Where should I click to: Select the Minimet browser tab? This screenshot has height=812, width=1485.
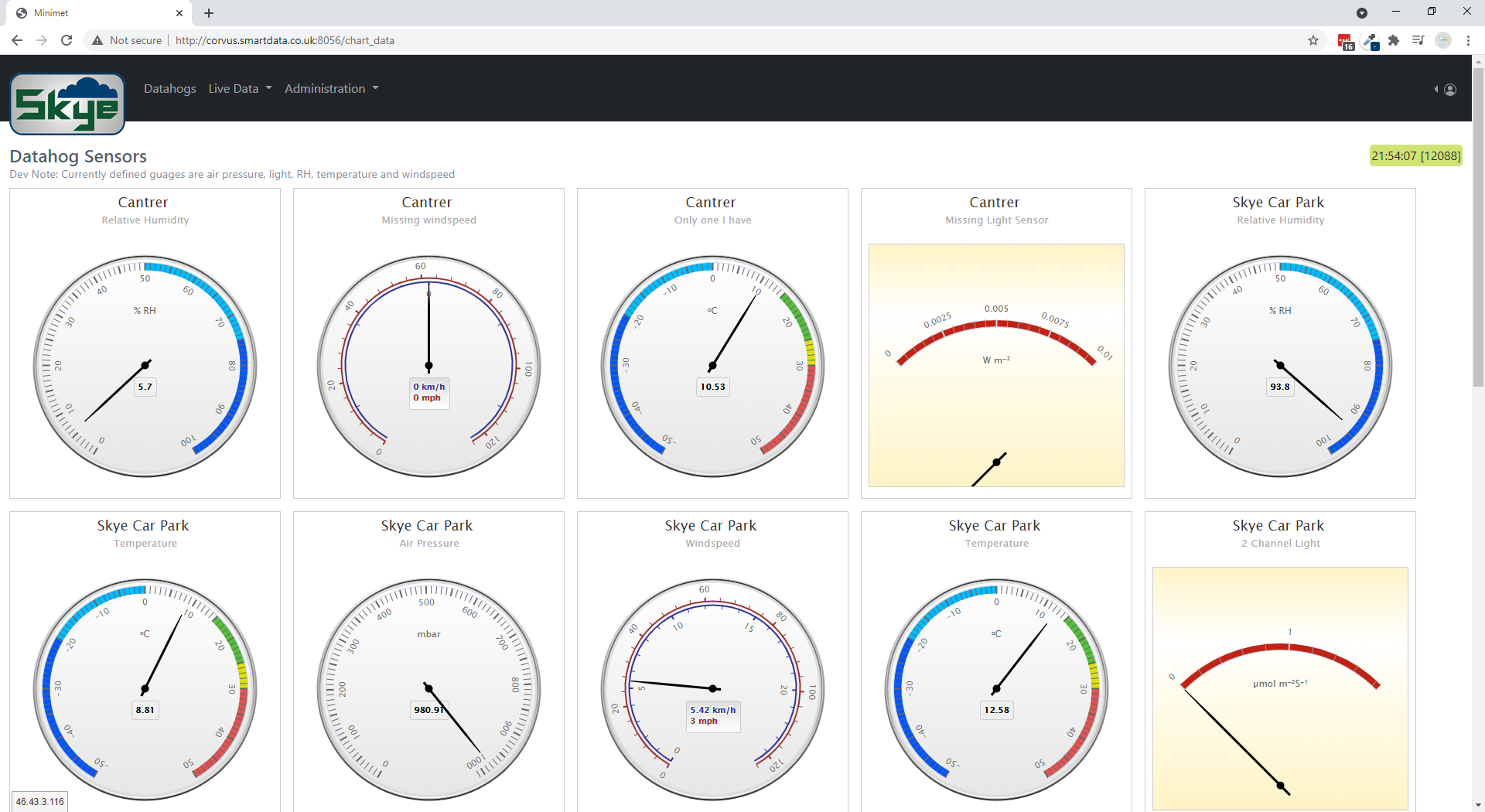tap(93, 13)
